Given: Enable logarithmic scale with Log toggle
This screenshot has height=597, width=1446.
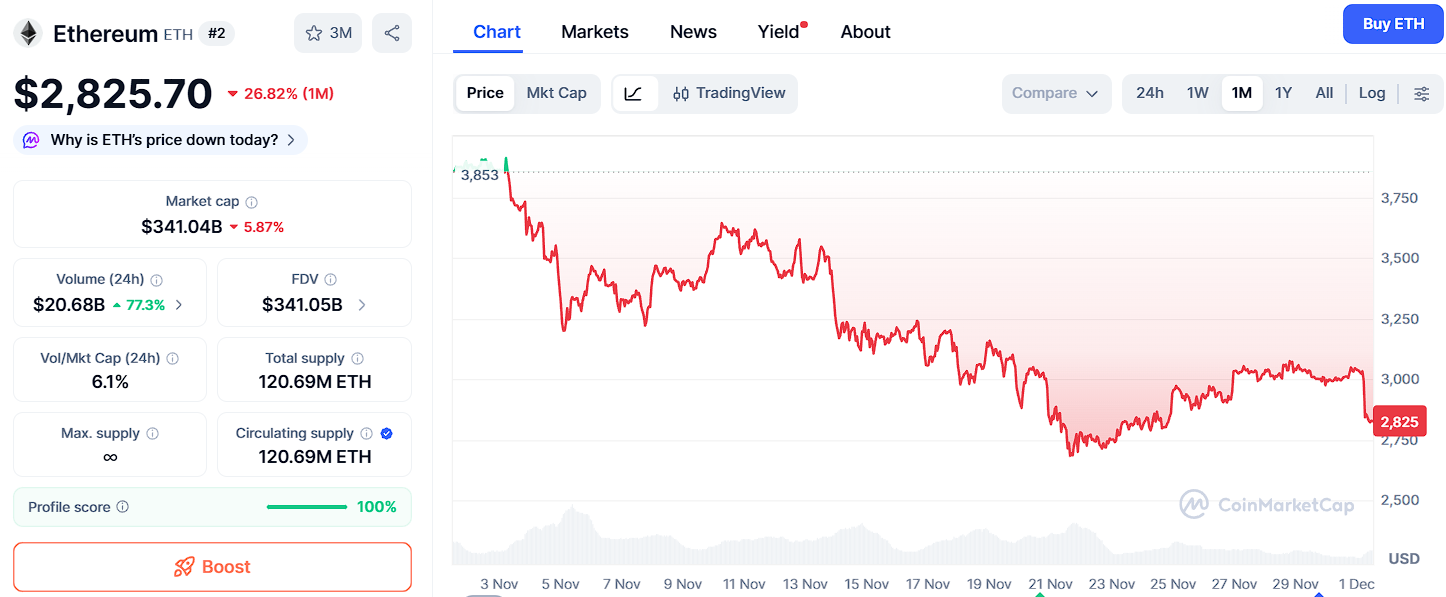Looking at the screenshot, I should [x=1372, y=93].
